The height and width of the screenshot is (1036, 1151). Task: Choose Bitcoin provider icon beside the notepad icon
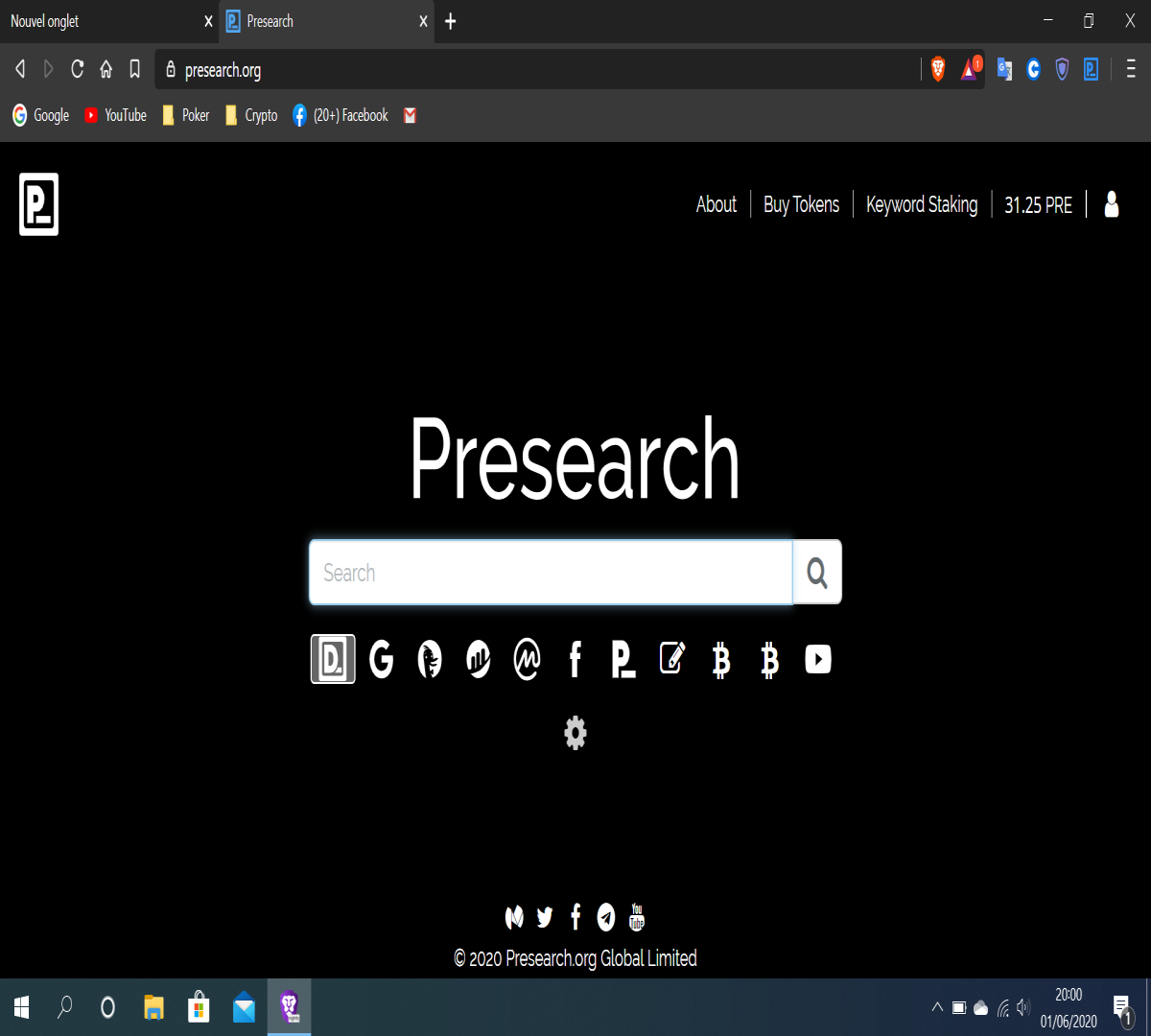coord(721,661)
